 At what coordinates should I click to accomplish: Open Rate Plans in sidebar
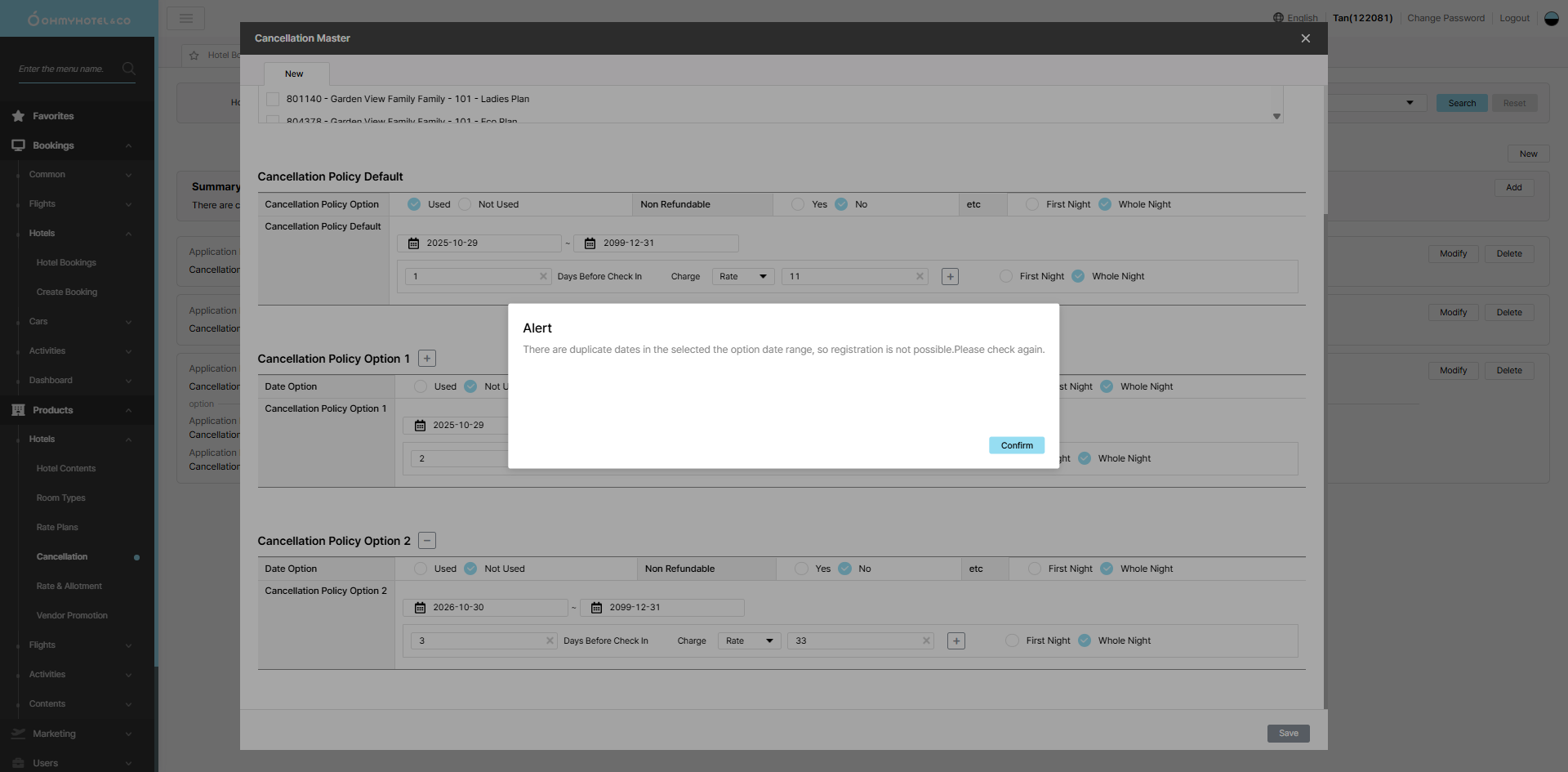tap(57, 528)
